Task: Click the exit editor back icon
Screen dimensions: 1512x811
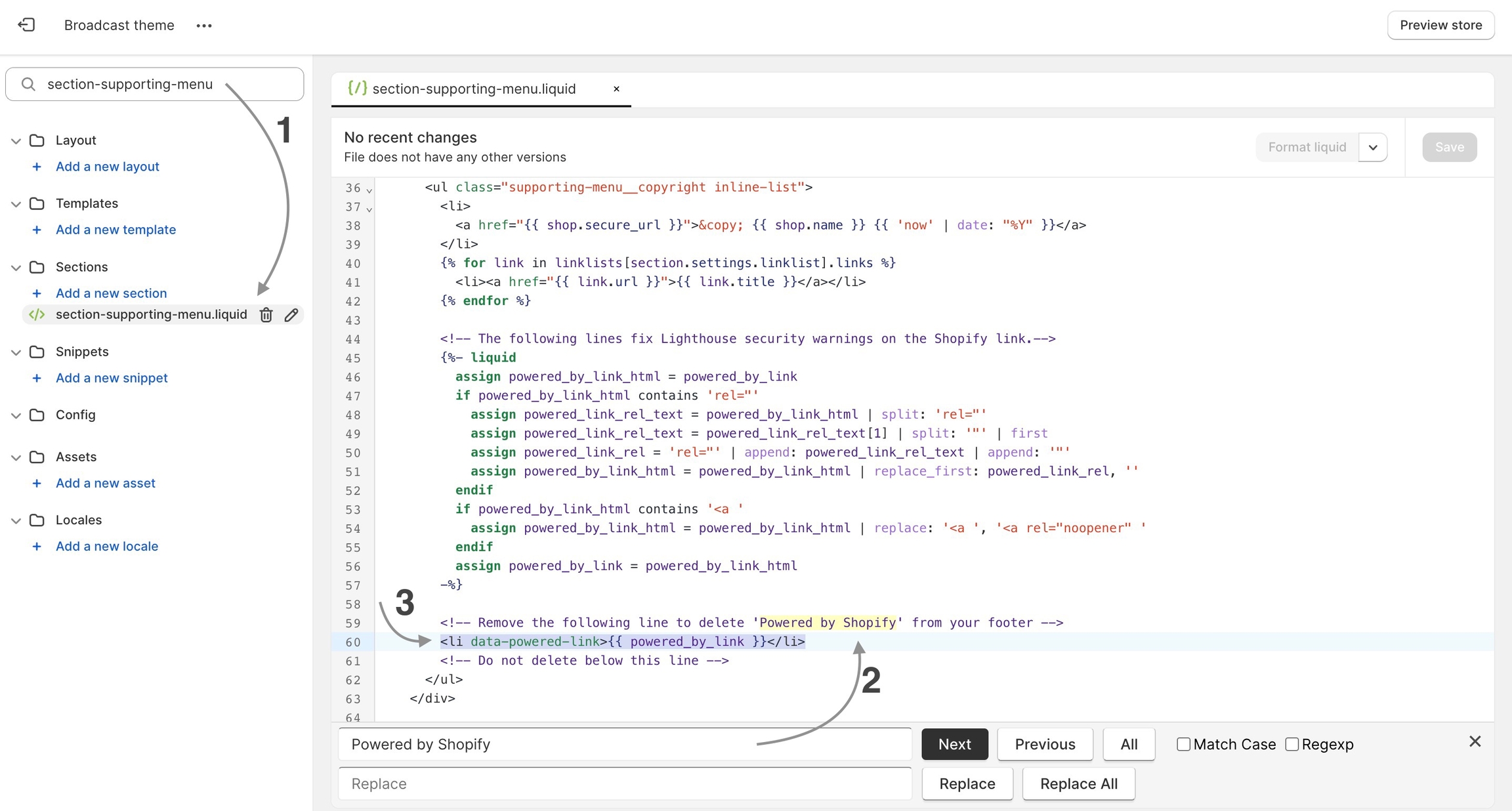Action: [26, 25]
